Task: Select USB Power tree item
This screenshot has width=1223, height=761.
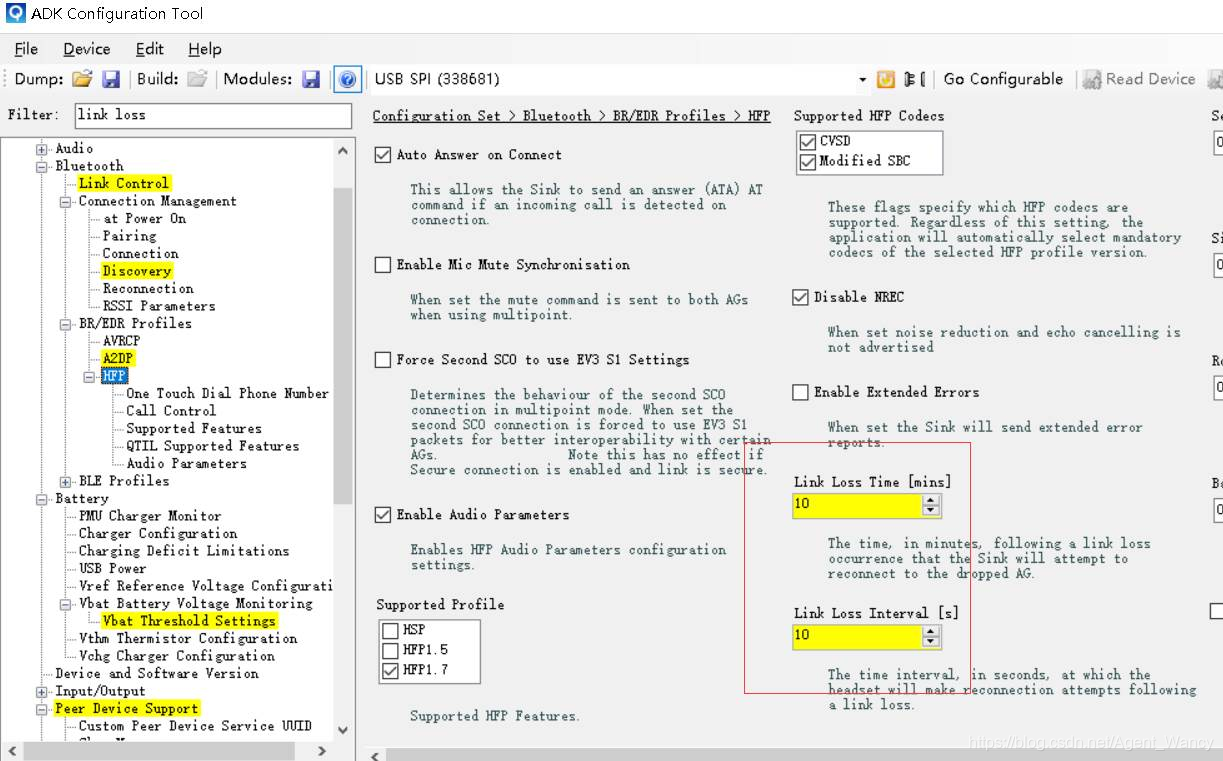Action: pyautogui.click(x=112, y=569)
